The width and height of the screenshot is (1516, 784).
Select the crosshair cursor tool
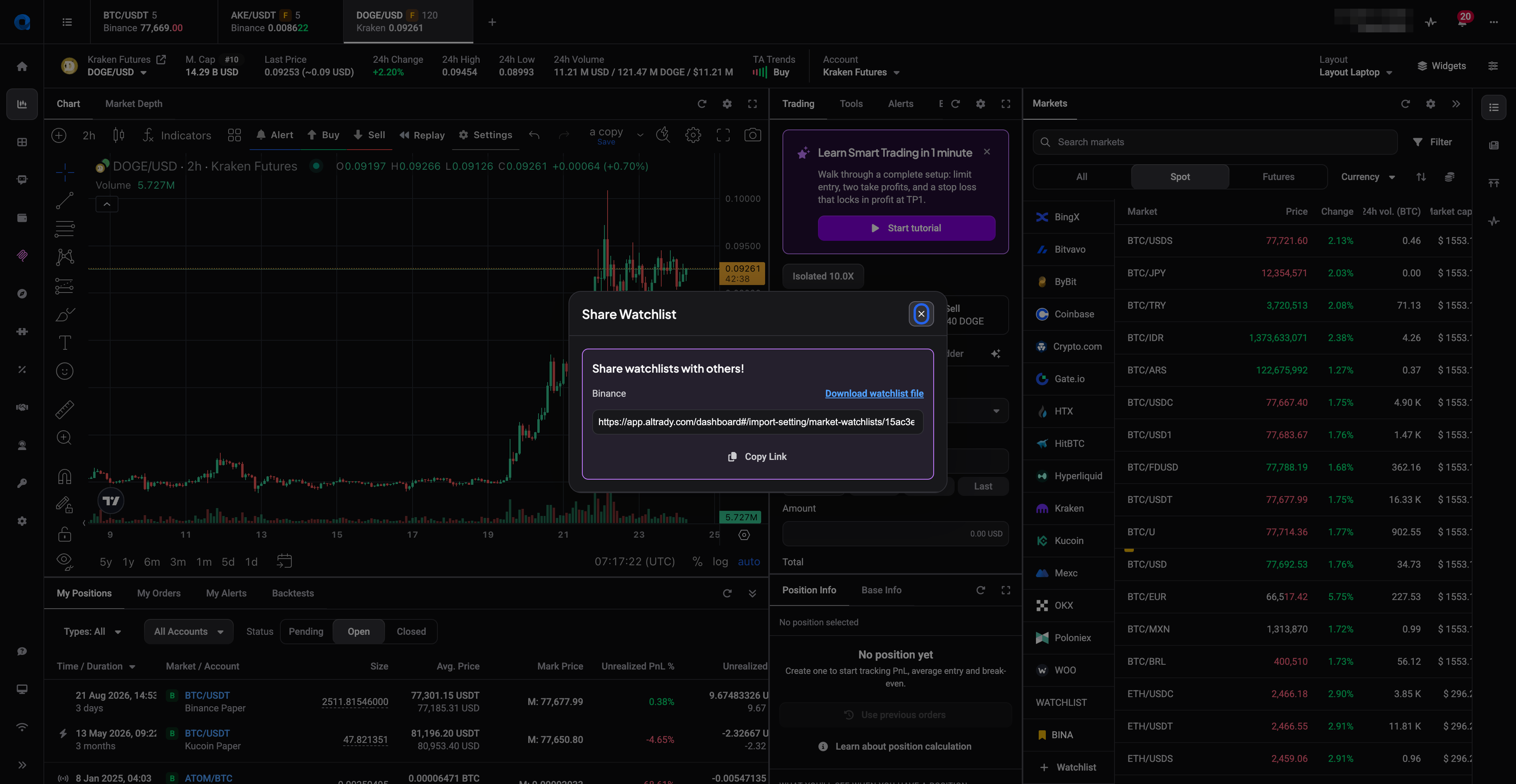[x=65, y=172]
